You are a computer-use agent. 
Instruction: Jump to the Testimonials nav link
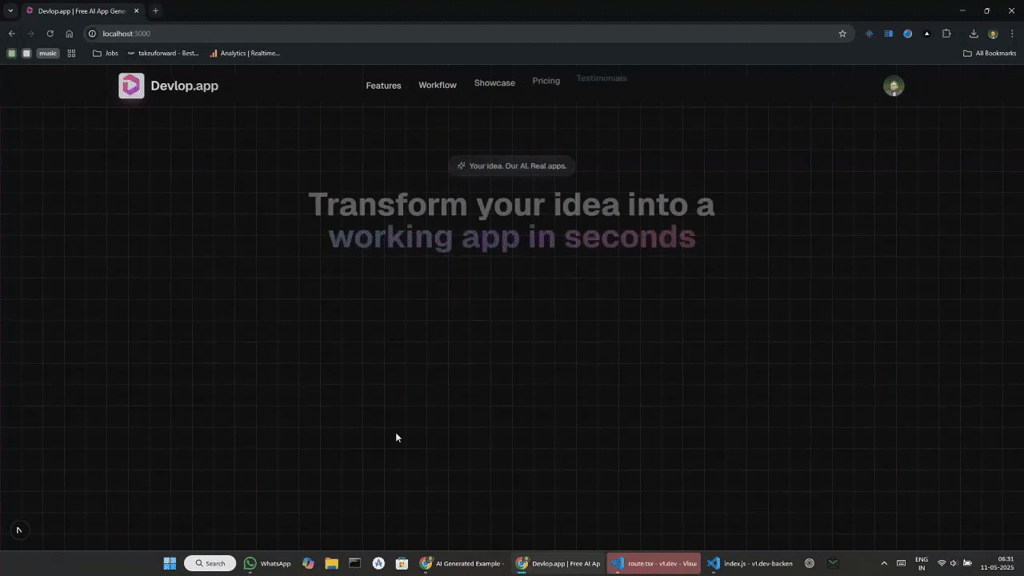pyautogui.click(x=601, y=78)
